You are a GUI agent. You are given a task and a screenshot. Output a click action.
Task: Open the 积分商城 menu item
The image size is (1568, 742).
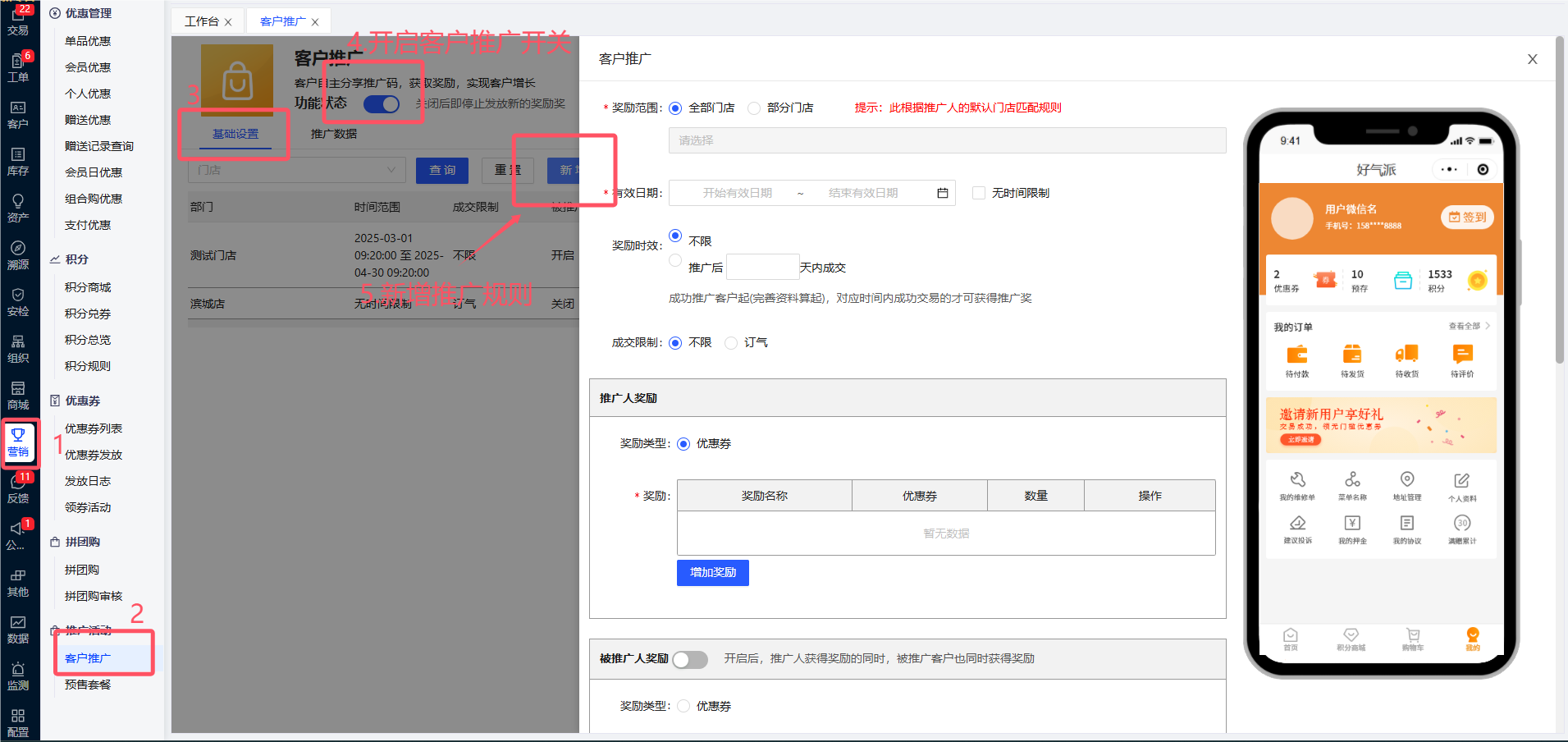point(88,287)
